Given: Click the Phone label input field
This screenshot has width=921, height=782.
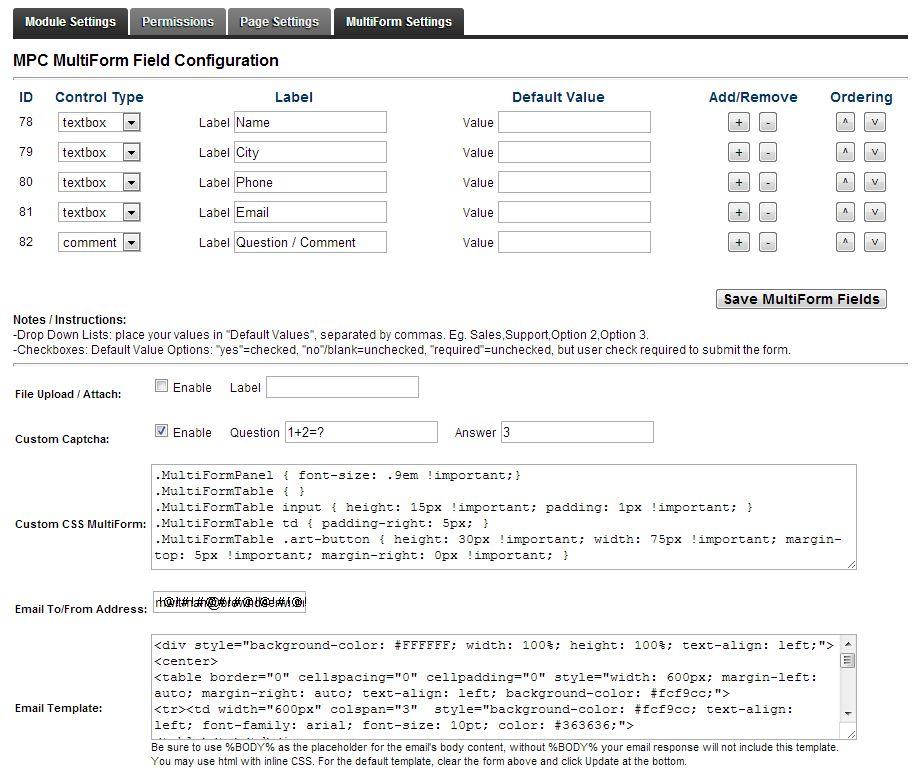Looking at the screenshot, I should (310, 182).
